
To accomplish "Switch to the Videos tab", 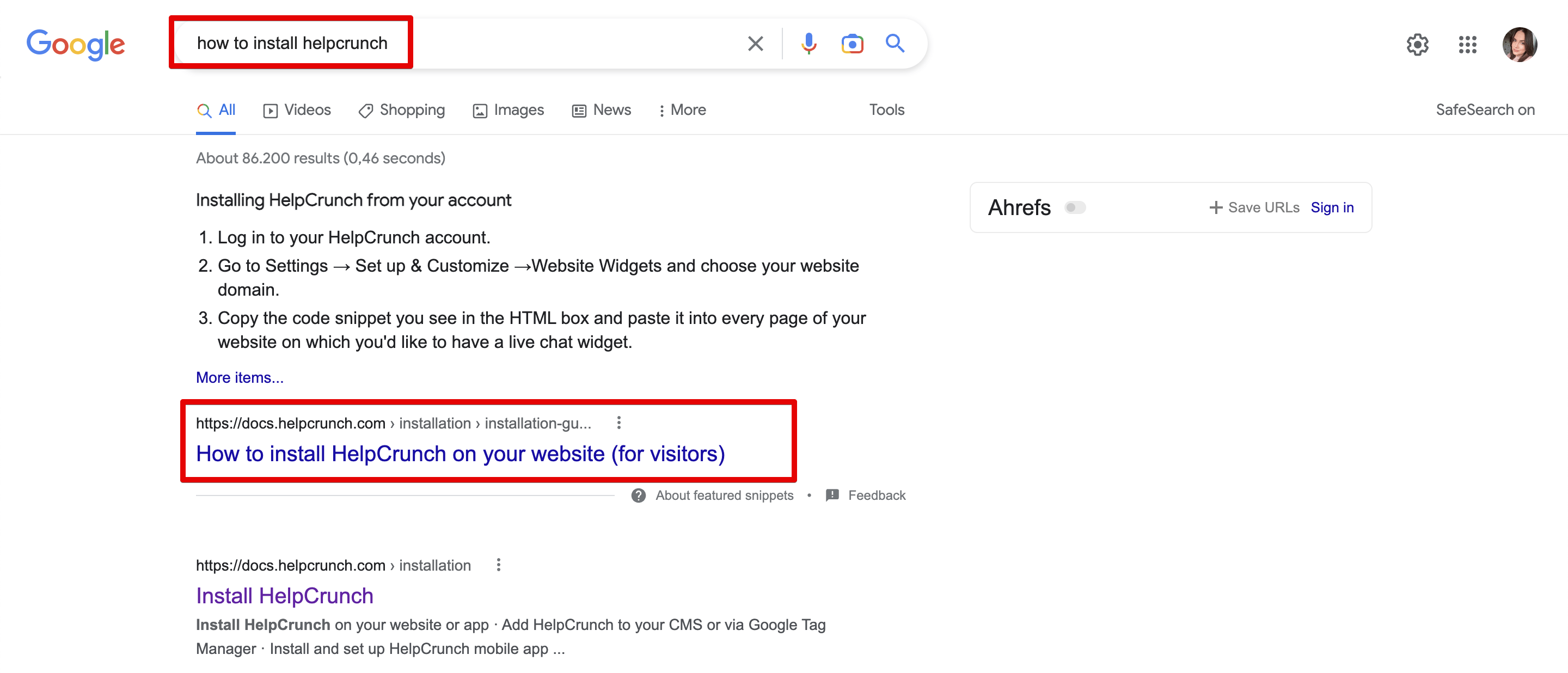I will [297, 110].
